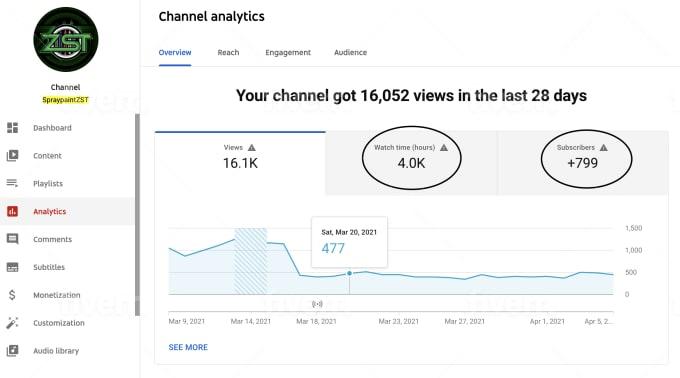The width and height of the screenshot is (680, 378).
Task: Switch to the Reach tab
Action: point(228,52)
